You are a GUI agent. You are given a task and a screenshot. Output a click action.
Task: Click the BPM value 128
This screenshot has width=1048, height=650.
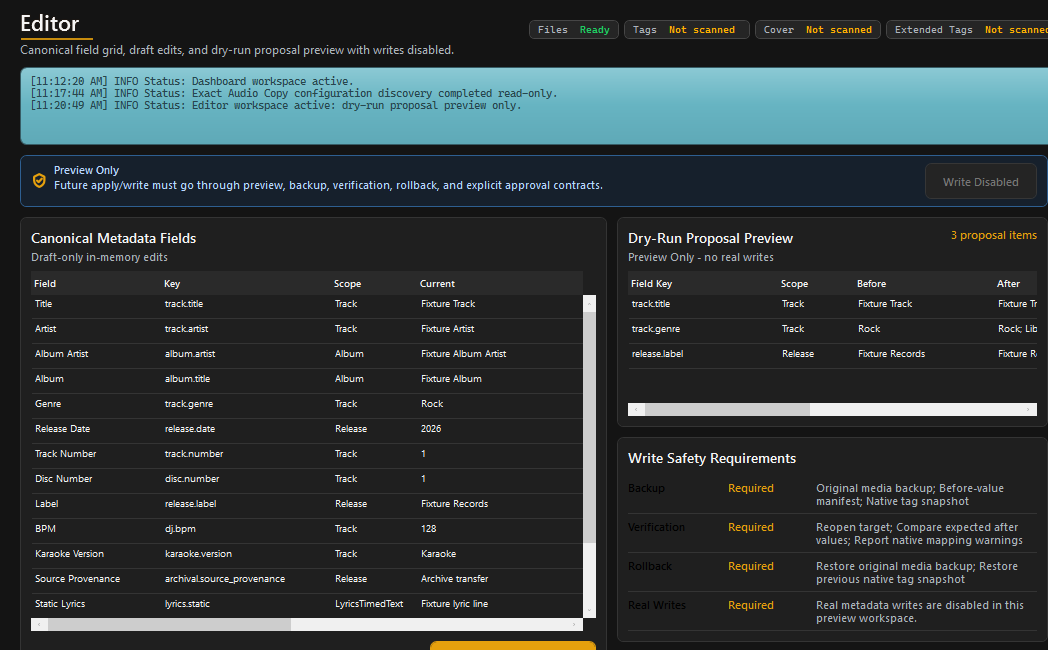coord(428,529)
